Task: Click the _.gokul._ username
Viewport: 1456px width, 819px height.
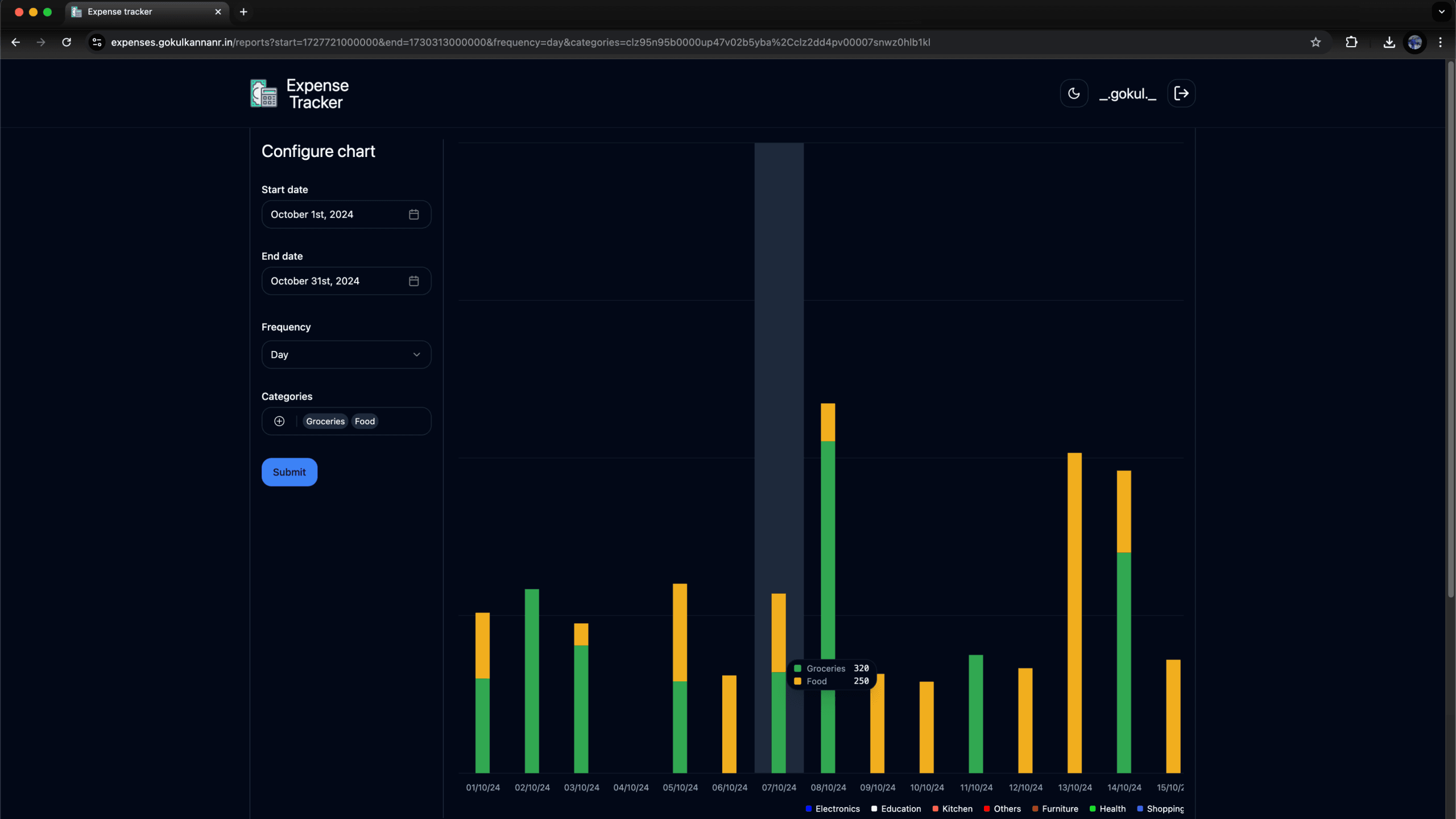Action: pyautogui.click(x=1128, y=93)
